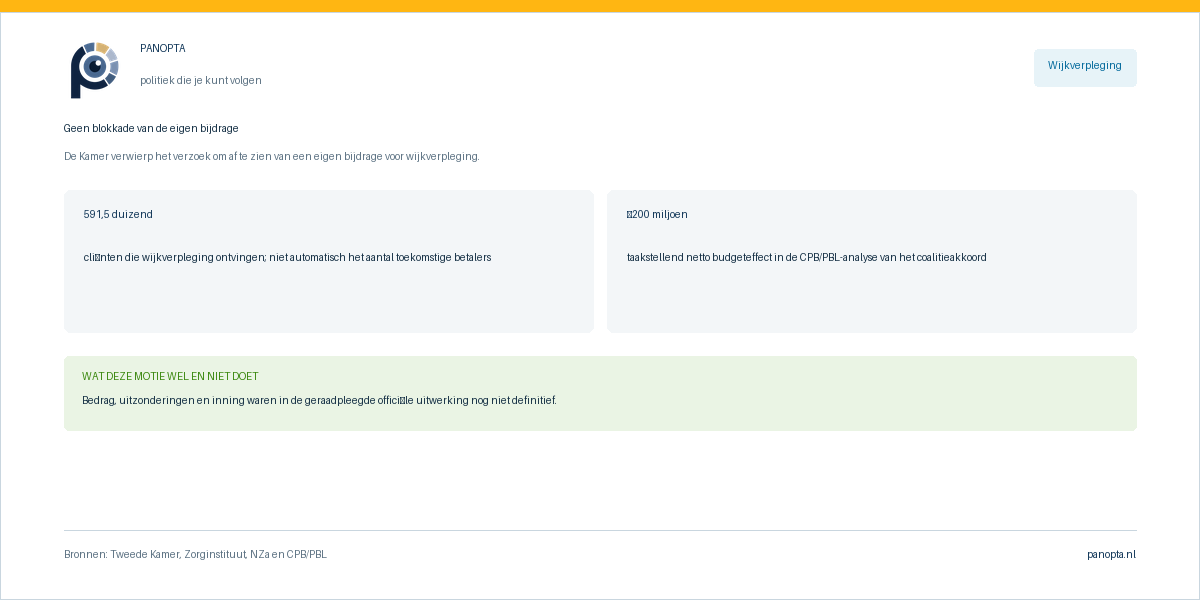
Task: Click empty area of the left statistic card
Action: click(329, 300)
